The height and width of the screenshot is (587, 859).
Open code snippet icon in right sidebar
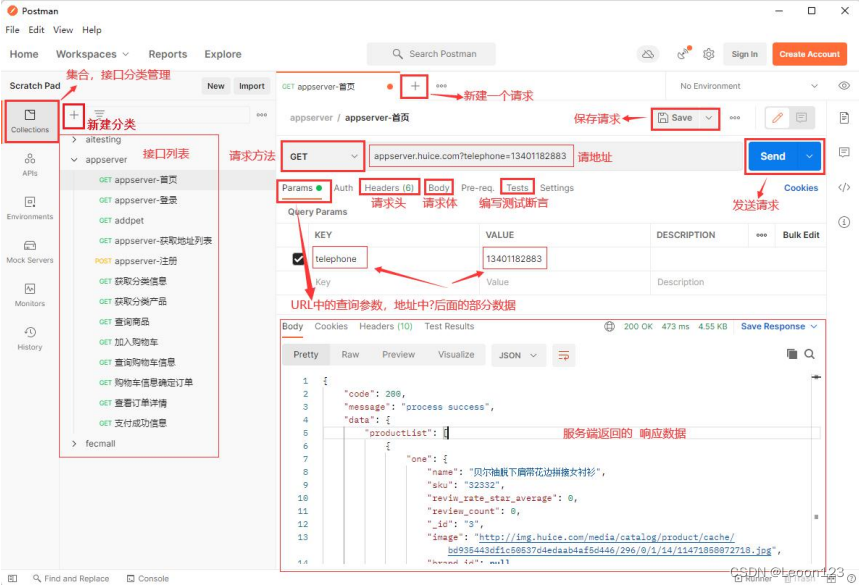[844, 187]
